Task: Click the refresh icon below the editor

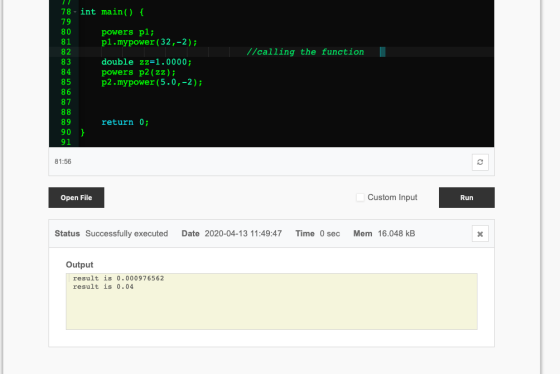Action: tap(480, 162)
